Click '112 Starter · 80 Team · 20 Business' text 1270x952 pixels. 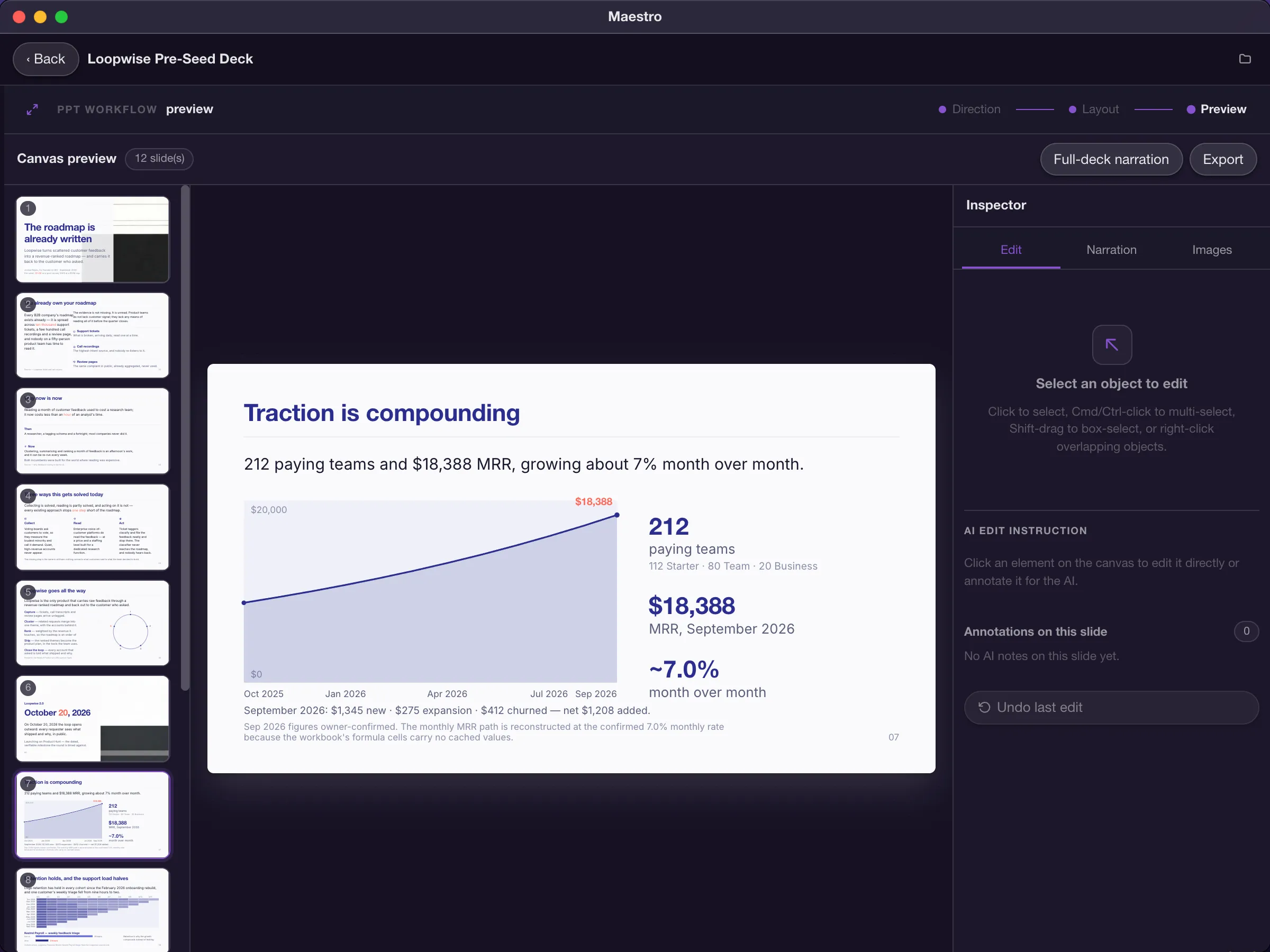(x=732, y=566)
